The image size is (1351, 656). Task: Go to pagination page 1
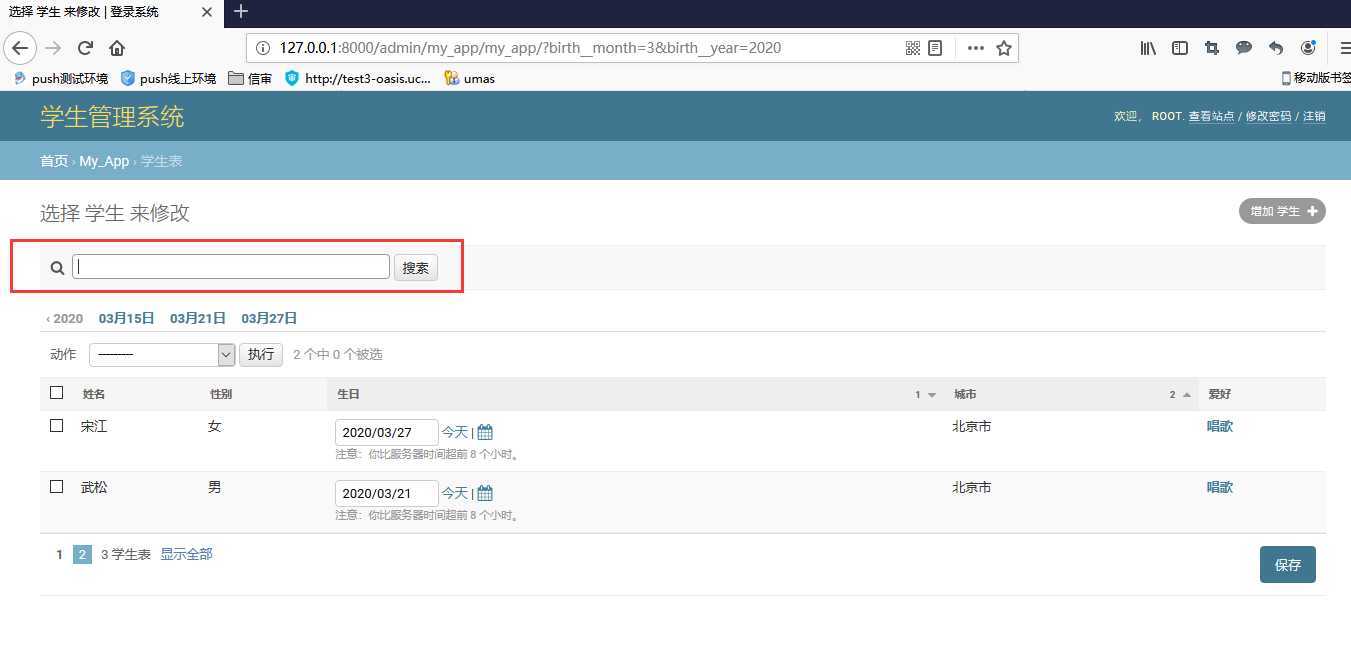point(60,554)
